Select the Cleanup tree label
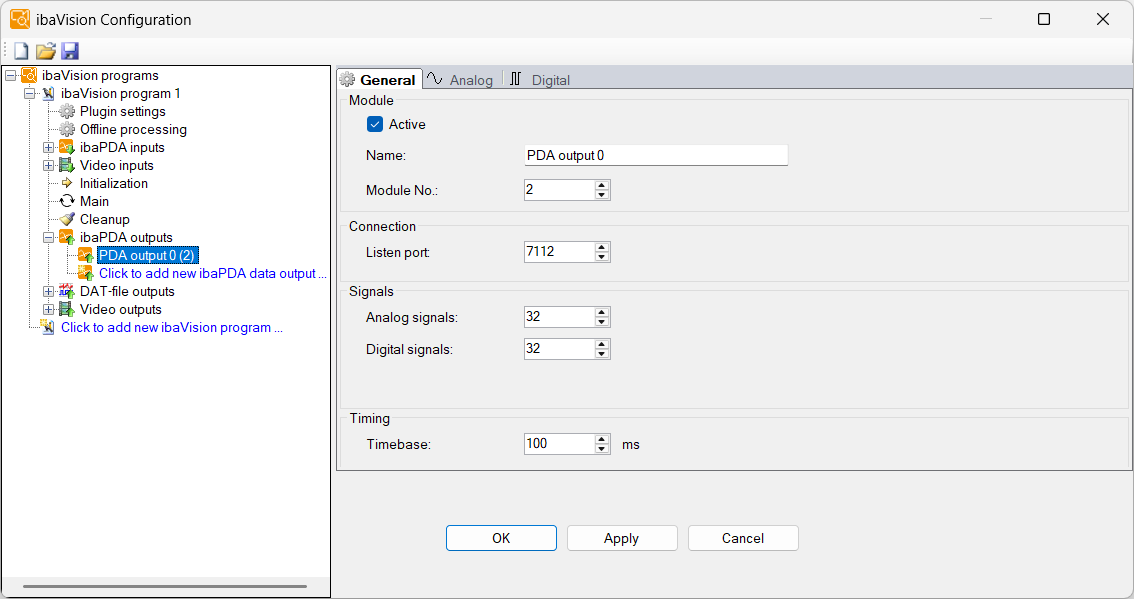The height and width of the screenshot is (599, 1134). 105,219
